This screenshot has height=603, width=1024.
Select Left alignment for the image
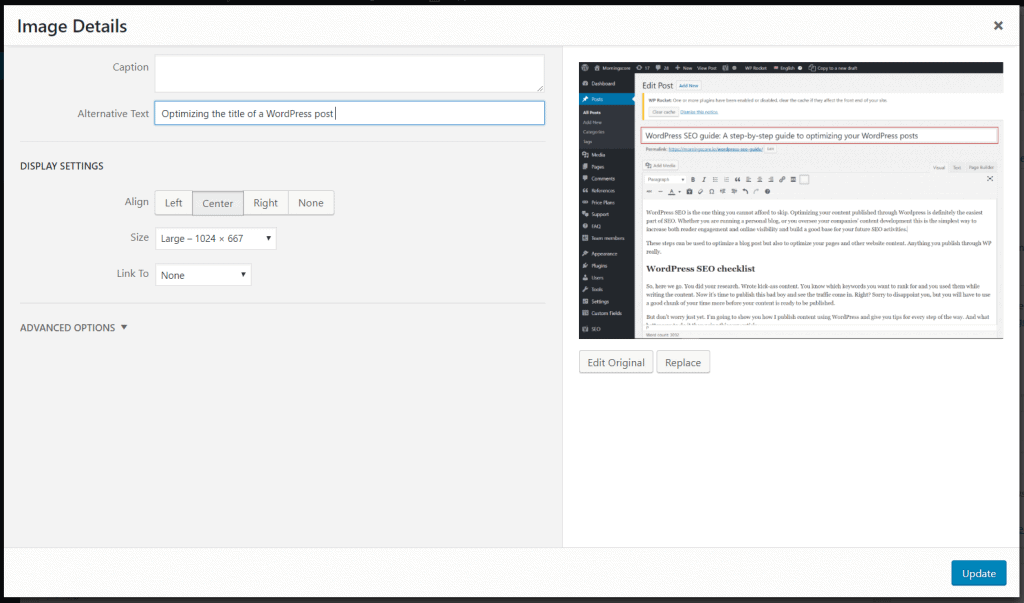pyautogui.click(x=173, y=202)
